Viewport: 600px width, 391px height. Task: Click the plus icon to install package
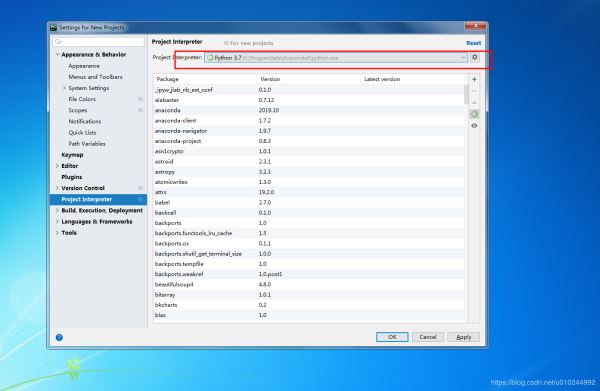(474, 79)
